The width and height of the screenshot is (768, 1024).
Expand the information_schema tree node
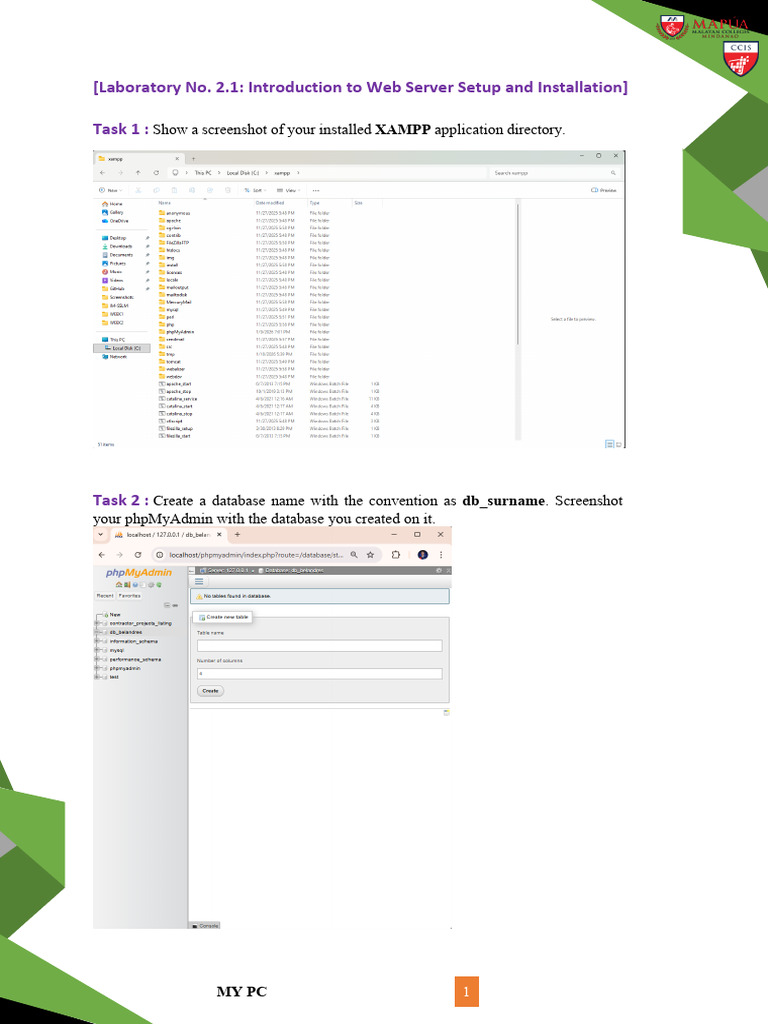(x=97, y=641)
